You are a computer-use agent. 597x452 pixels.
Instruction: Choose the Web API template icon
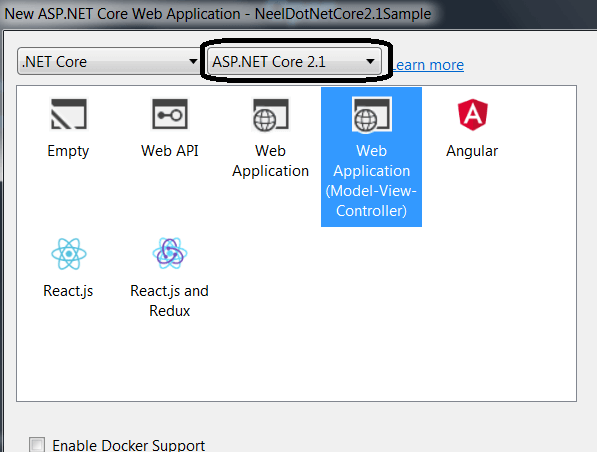[x=170, y=114]
